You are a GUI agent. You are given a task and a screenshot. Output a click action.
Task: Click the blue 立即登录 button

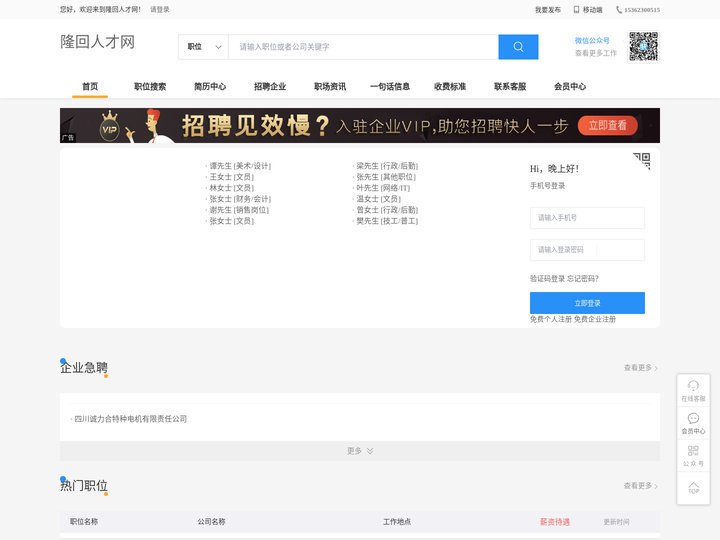pyautogui.click(x=587, y=303)
